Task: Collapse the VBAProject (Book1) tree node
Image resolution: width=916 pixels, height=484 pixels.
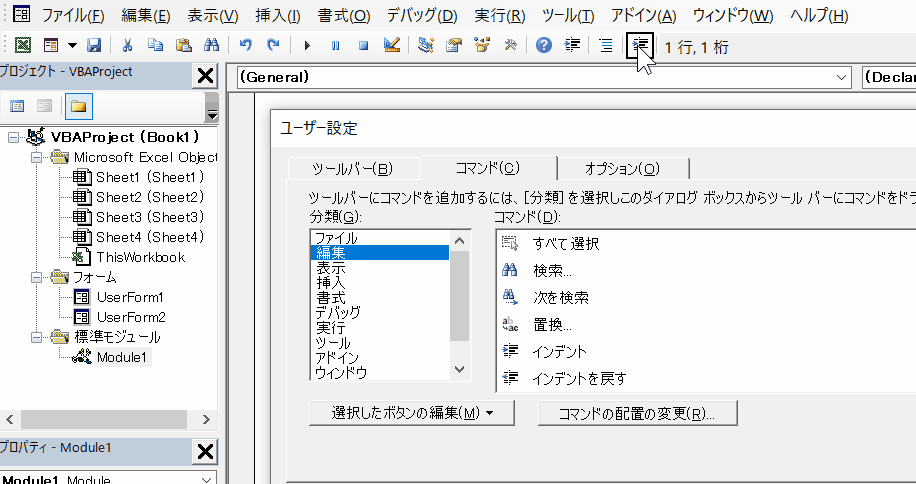Action: pyautogui.click(x=13, y=137)
